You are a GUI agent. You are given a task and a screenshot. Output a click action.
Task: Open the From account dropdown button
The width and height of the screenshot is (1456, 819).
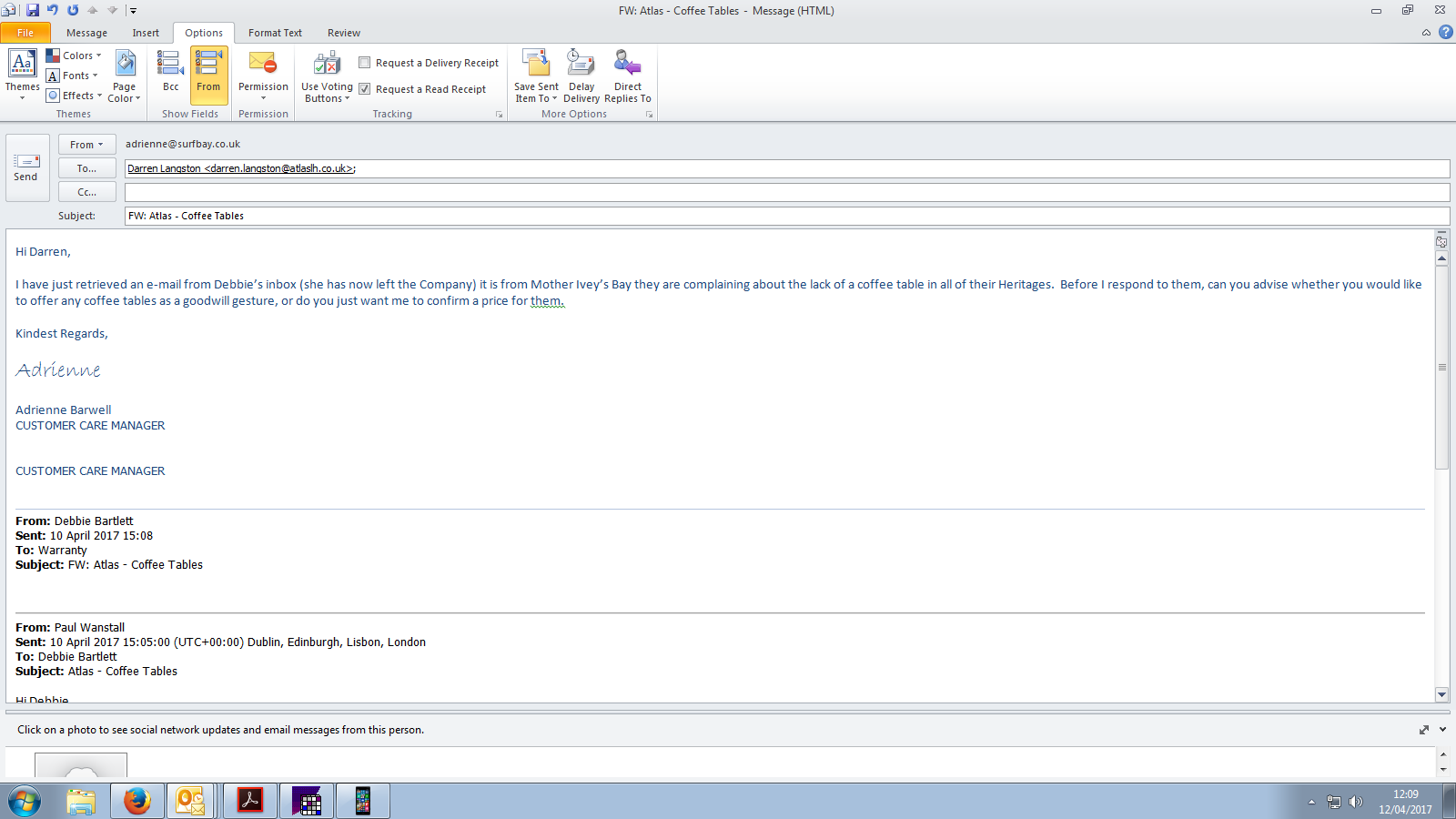[86, 145]
